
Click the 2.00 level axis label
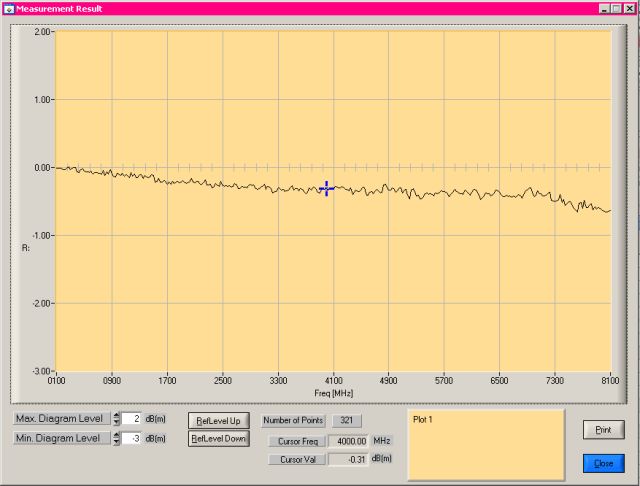[42, 32]
